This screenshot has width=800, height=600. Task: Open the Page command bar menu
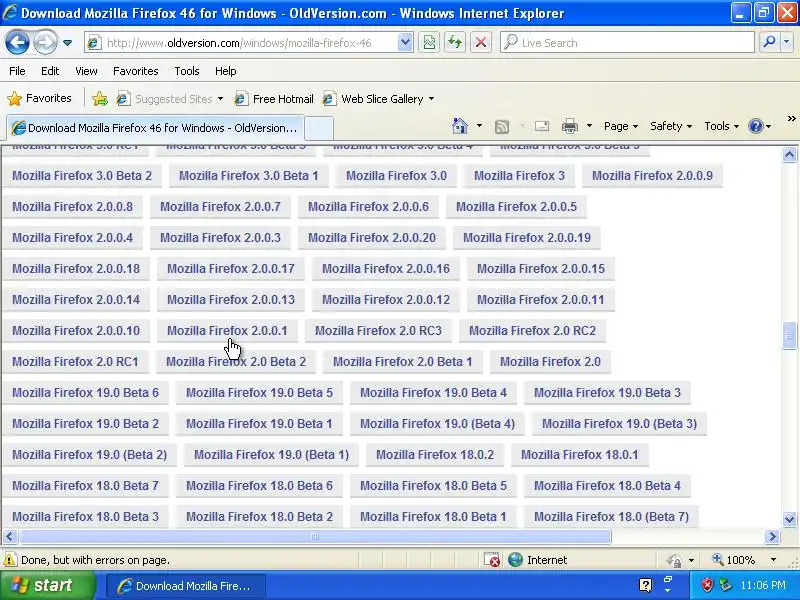620,126
